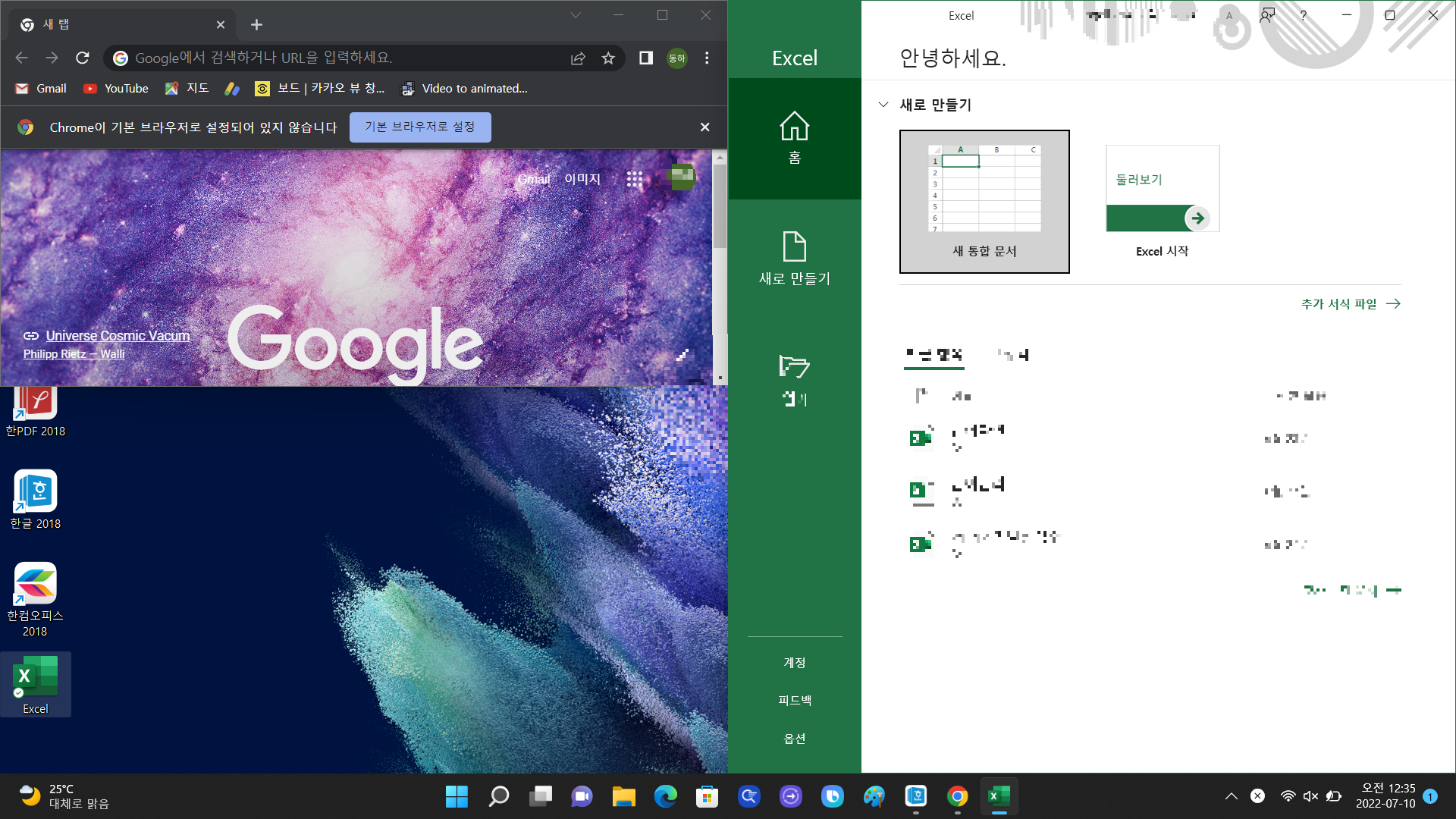
Task: Open the 계정 (Account) menu item
Action: point(794,662)
